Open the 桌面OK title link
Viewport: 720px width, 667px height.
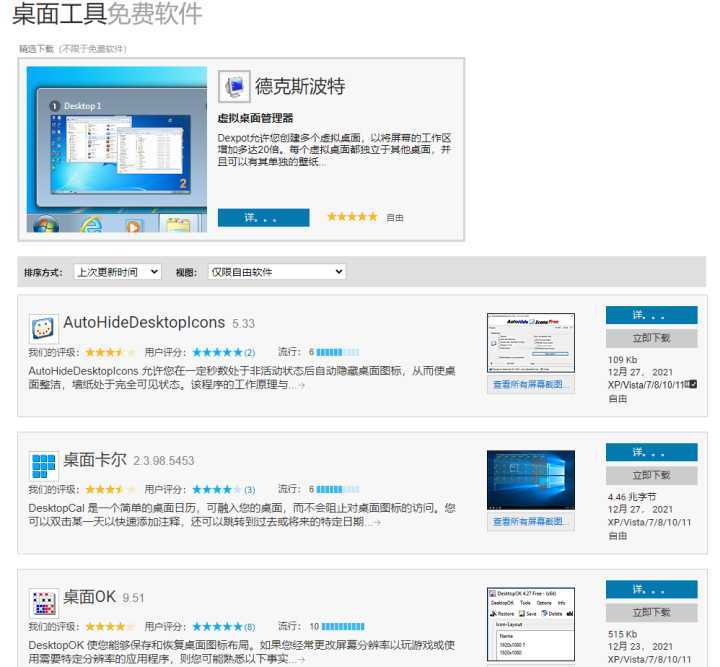click(x=90, y=597)
